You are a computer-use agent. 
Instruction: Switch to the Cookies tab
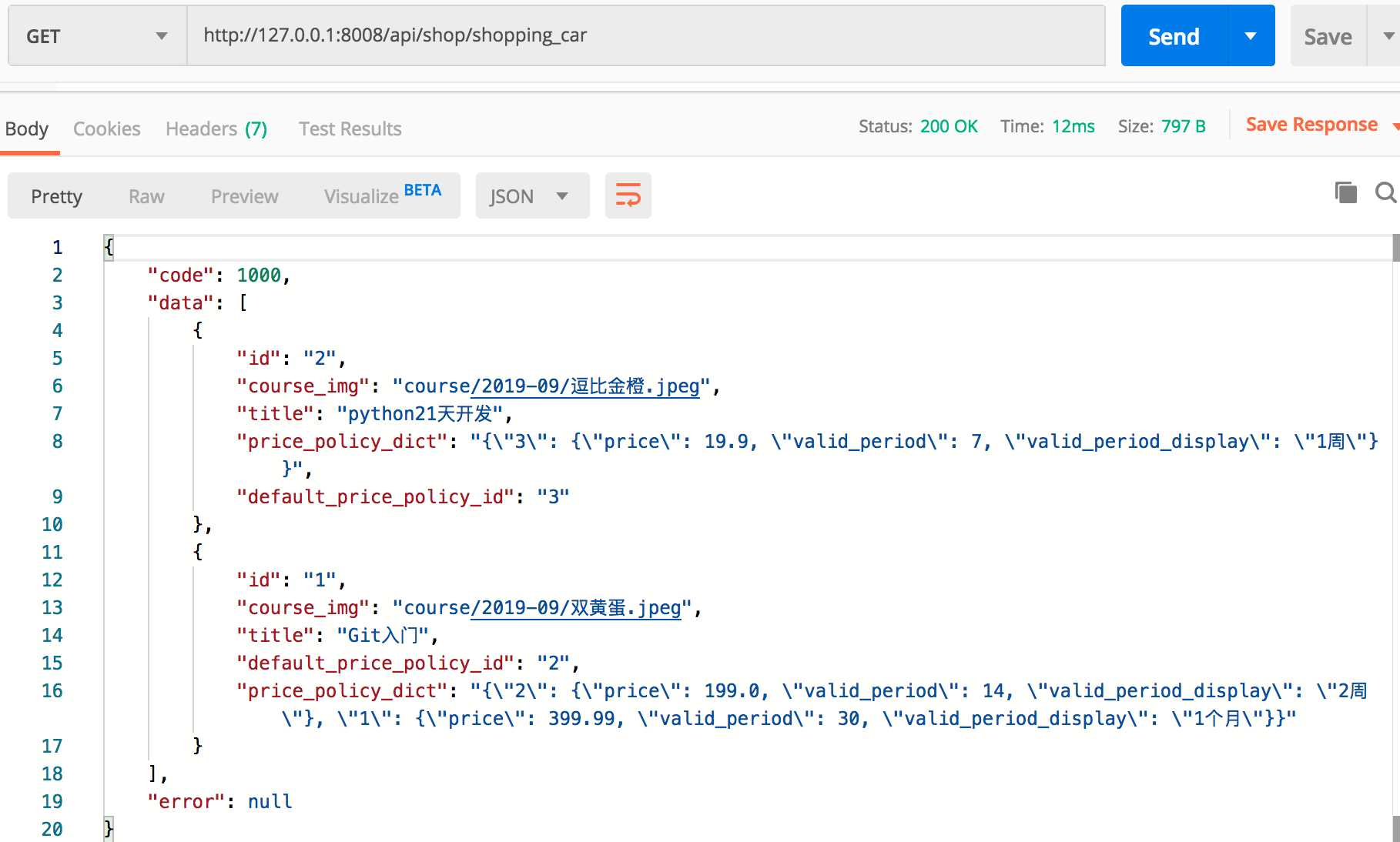[x=107, y=129]
